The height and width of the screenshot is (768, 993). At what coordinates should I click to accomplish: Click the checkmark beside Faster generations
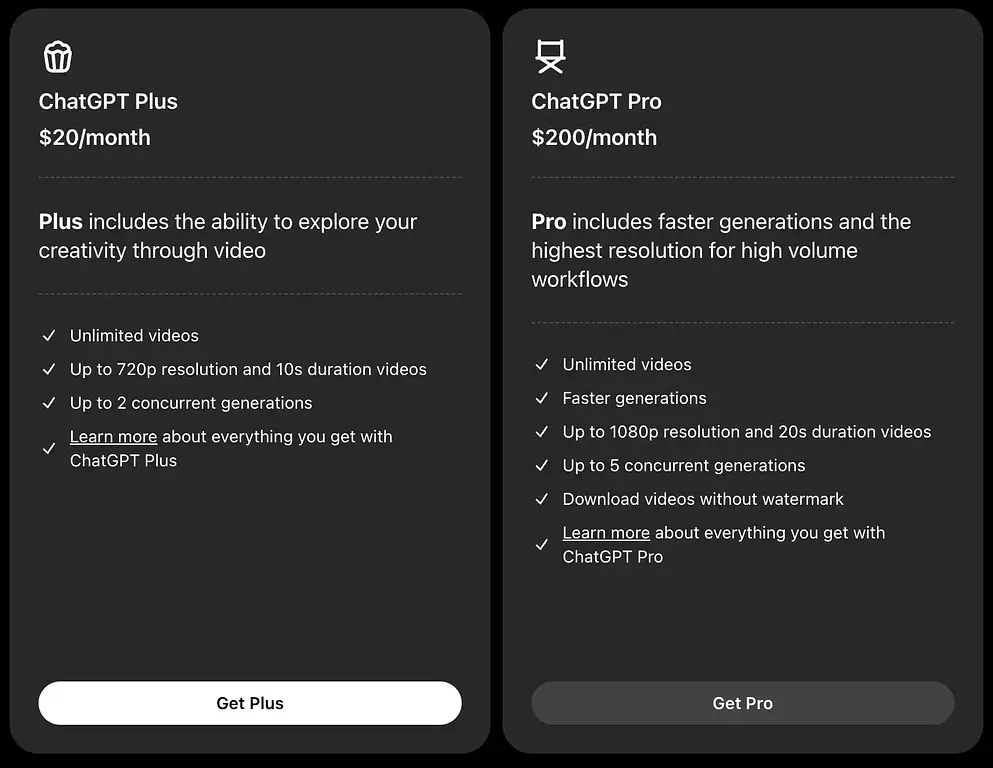541,398
